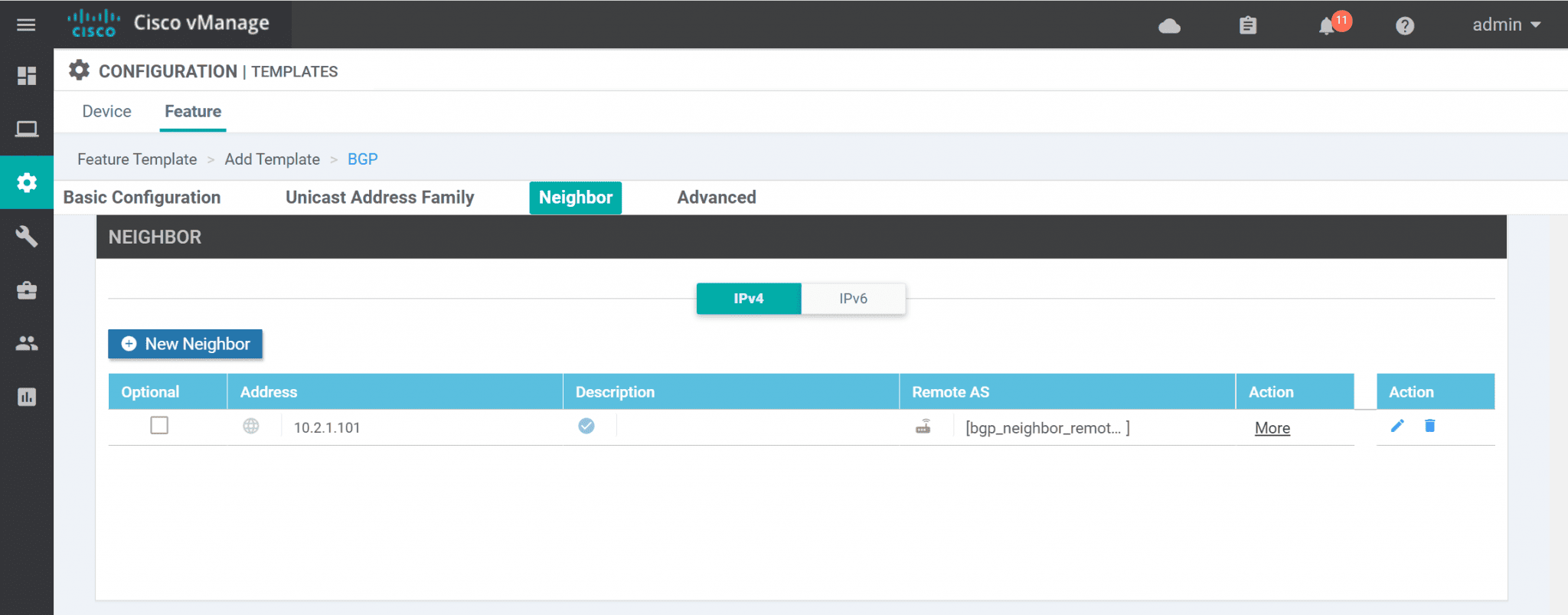The height and width of the screenshot is (615, 1568).
Task: Click the Address column header
Action: pyautogui.click(x=395, y=391)
